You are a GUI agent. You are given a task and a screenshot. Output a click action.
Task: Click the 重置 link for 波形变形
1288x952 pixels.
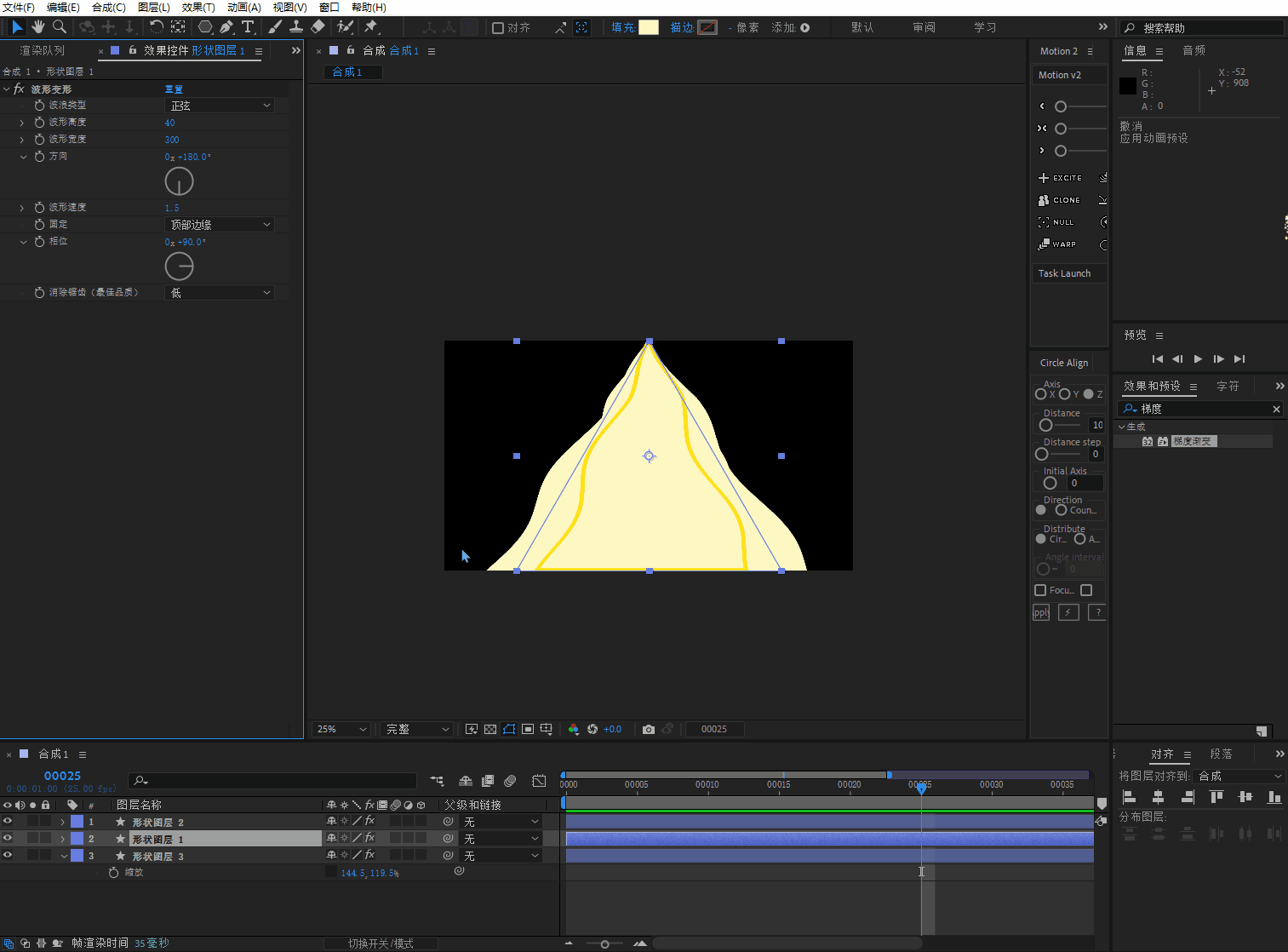pos(174,89)
